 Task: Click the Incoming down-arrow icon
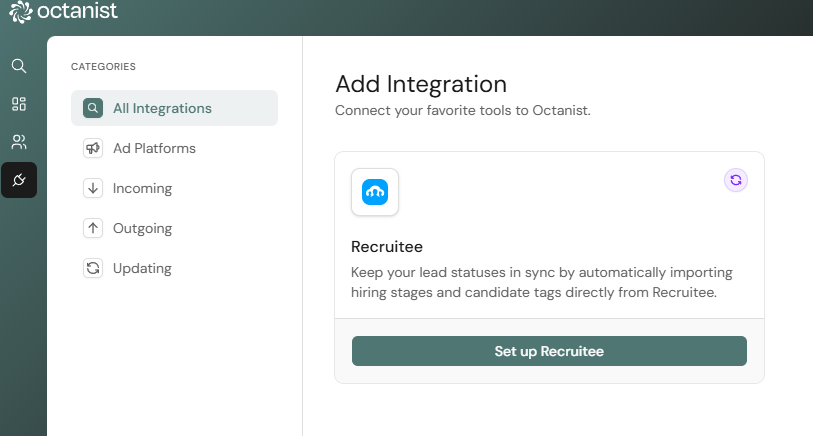93,188
